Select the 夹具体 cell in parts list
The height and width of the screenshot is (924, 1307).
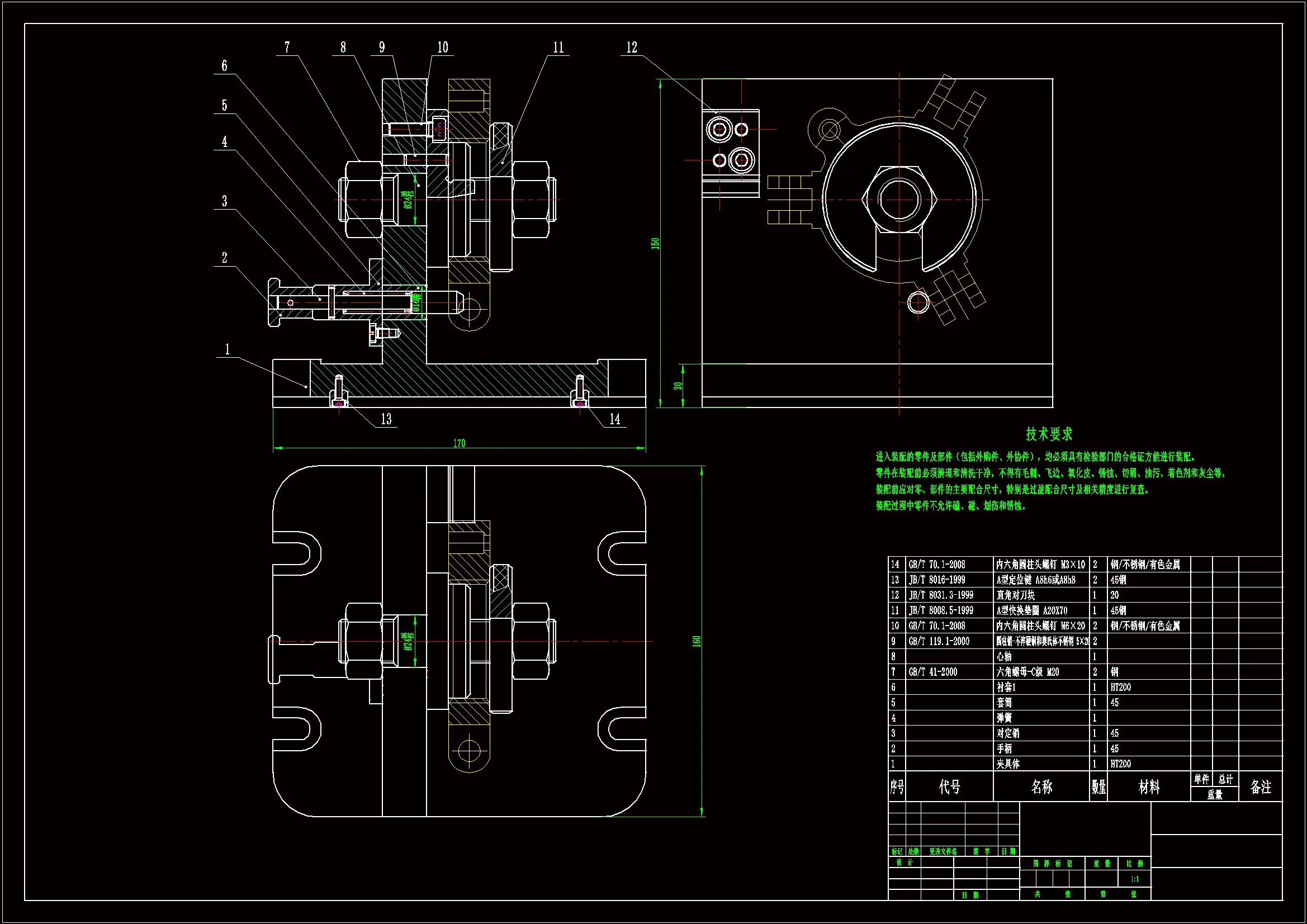point(1008,764)
